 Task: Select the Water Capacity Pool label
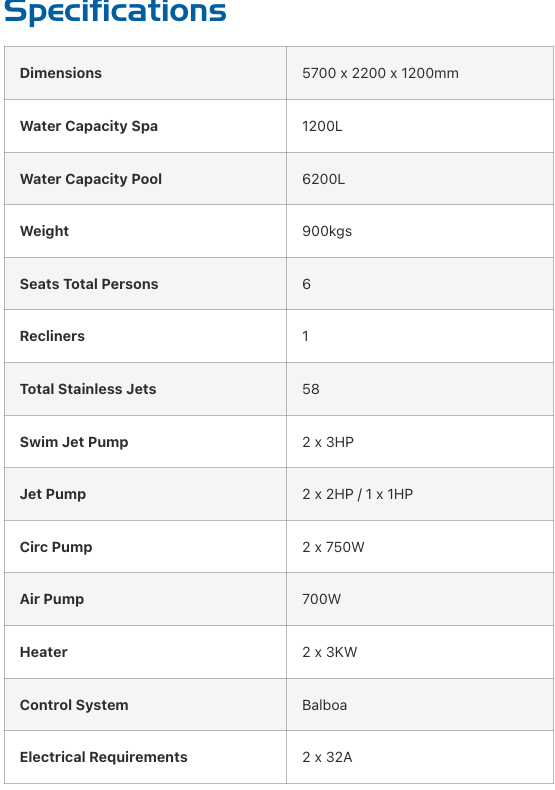[x=91, y=179]
